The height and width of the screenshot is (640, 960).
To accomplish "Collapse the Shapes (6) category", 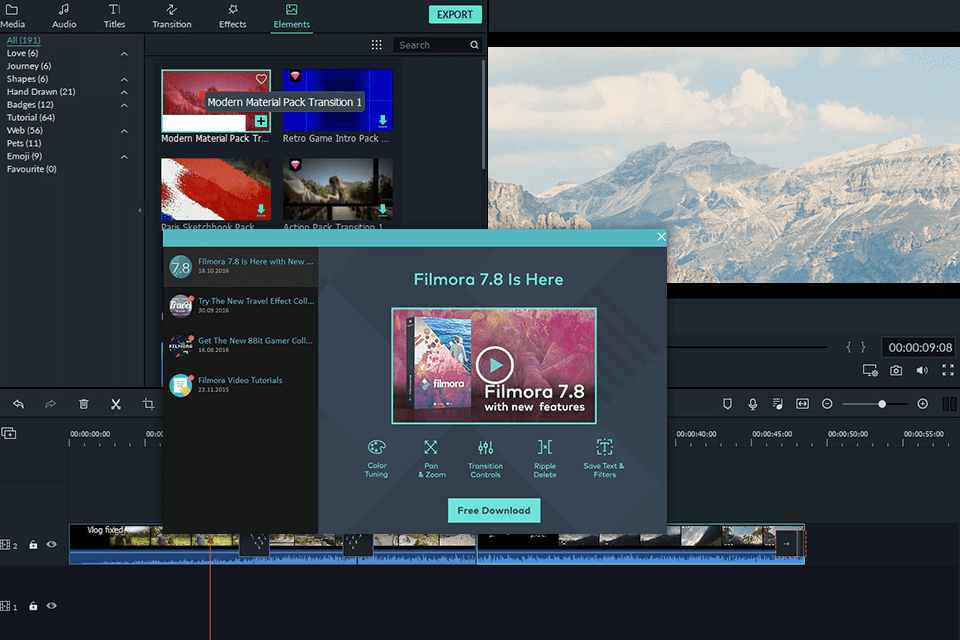I will 124,80.
